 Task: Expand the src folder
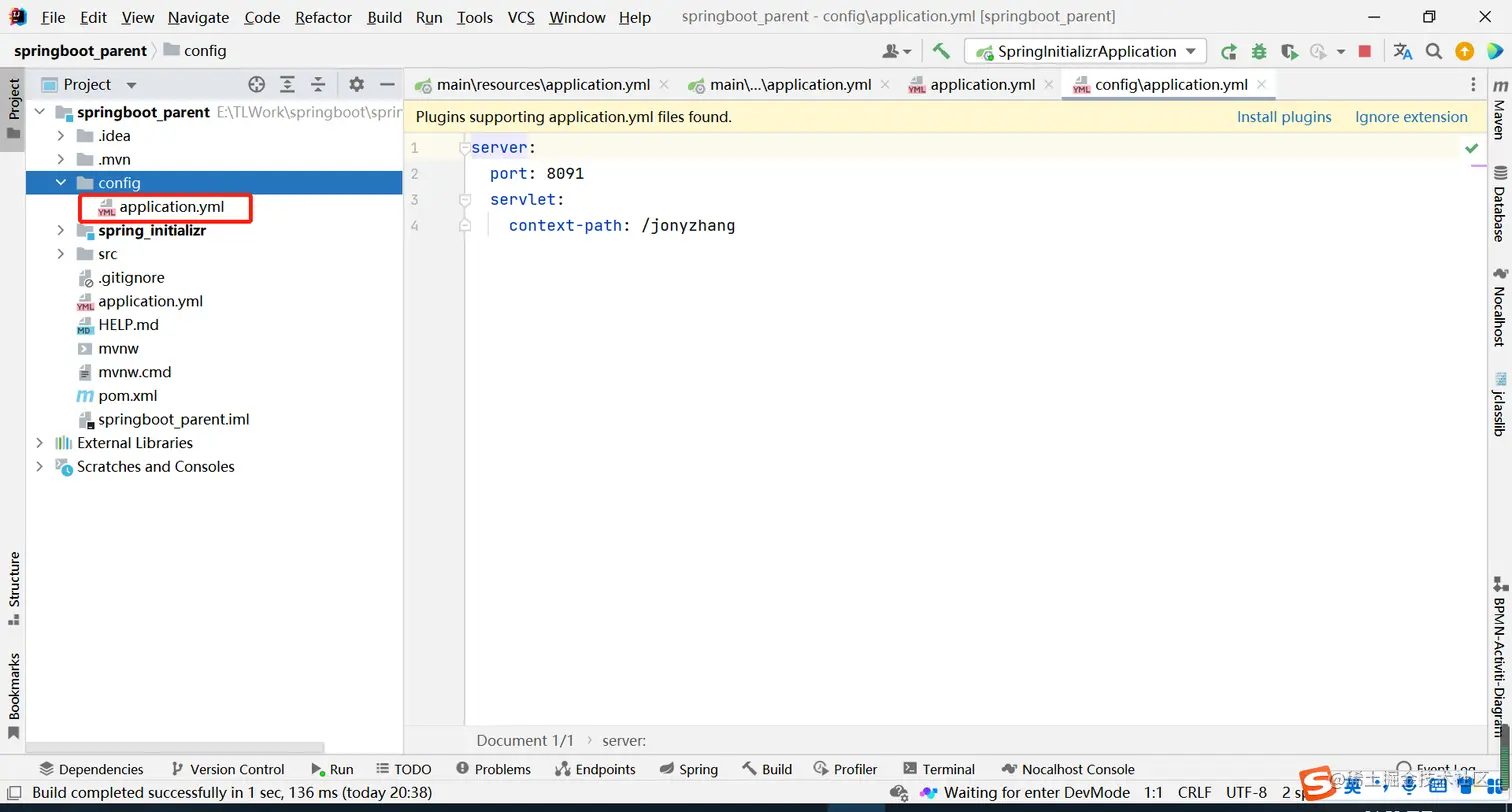point(61,254)
